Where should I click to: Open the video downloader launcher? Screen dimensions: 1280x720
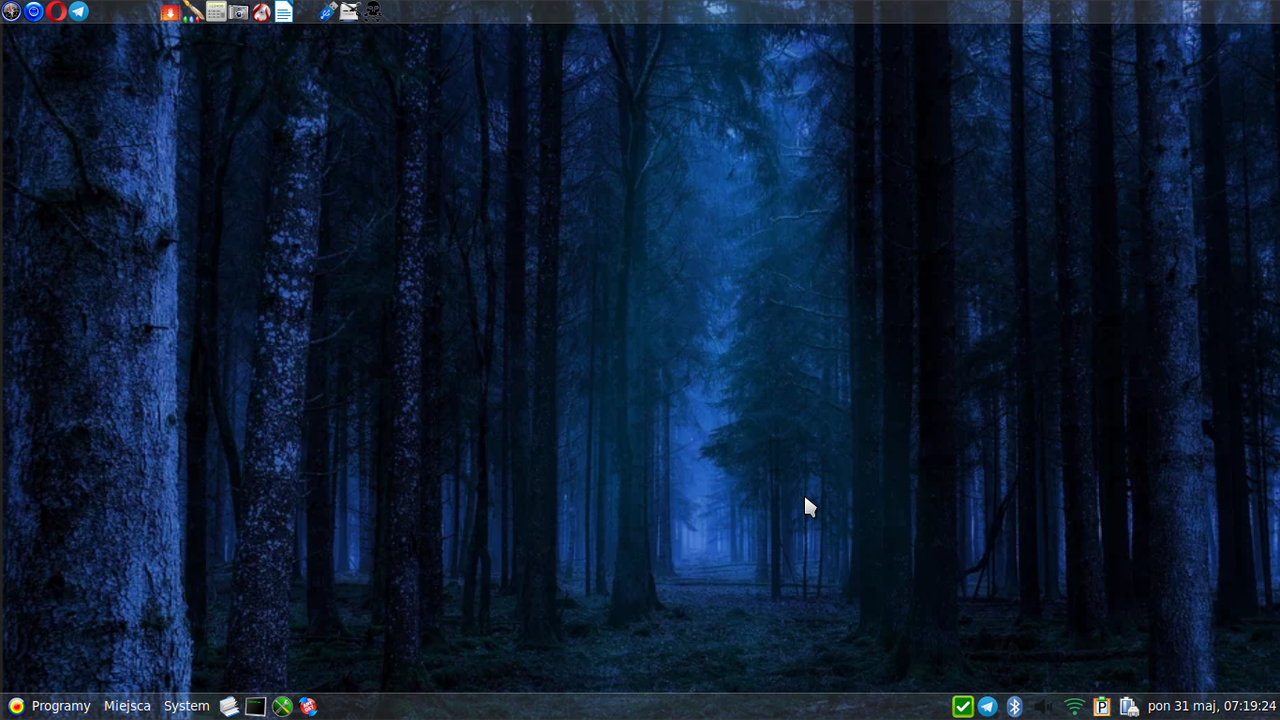pyautogui.click(x=170, y=12)
